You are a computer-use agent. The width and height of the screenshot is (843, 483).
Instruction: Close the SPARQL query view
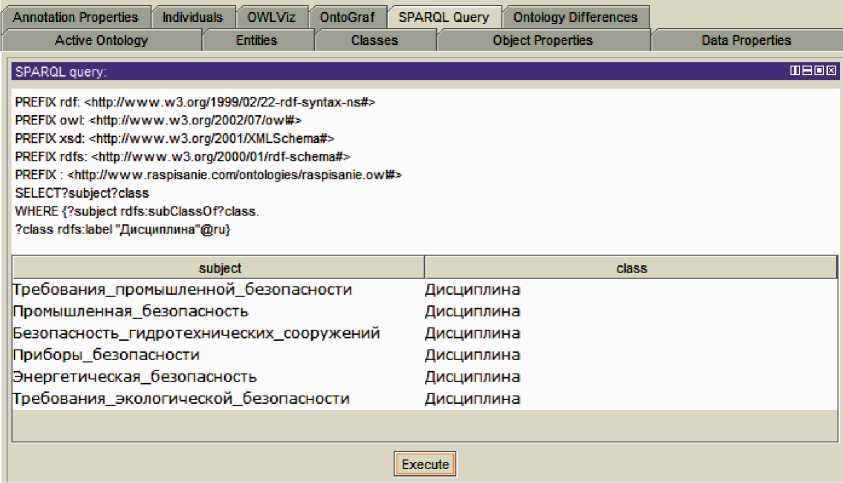[x=830, y=71]
